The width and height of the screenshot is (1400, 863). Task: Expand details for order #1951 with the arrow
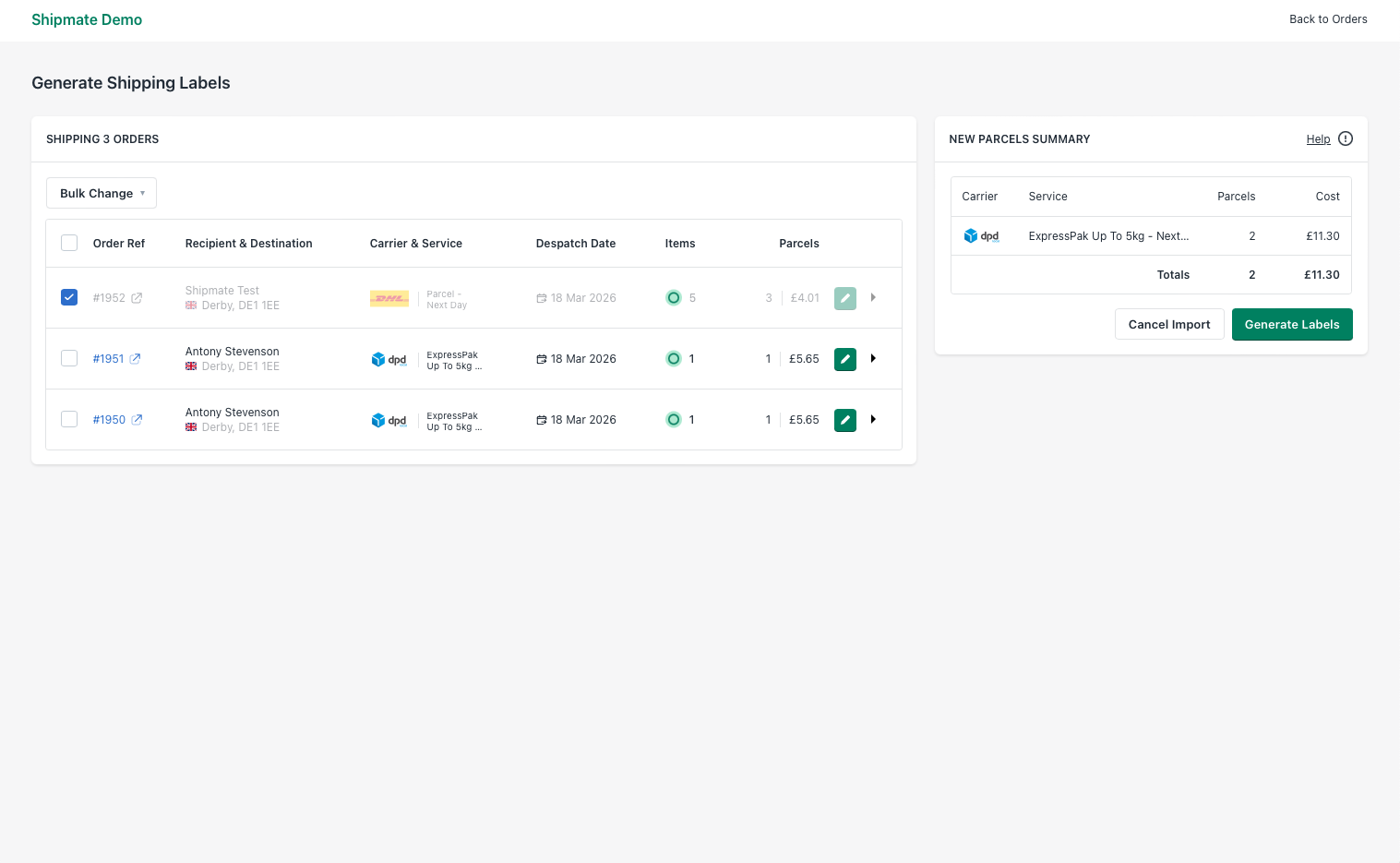[x=873, y=358]
